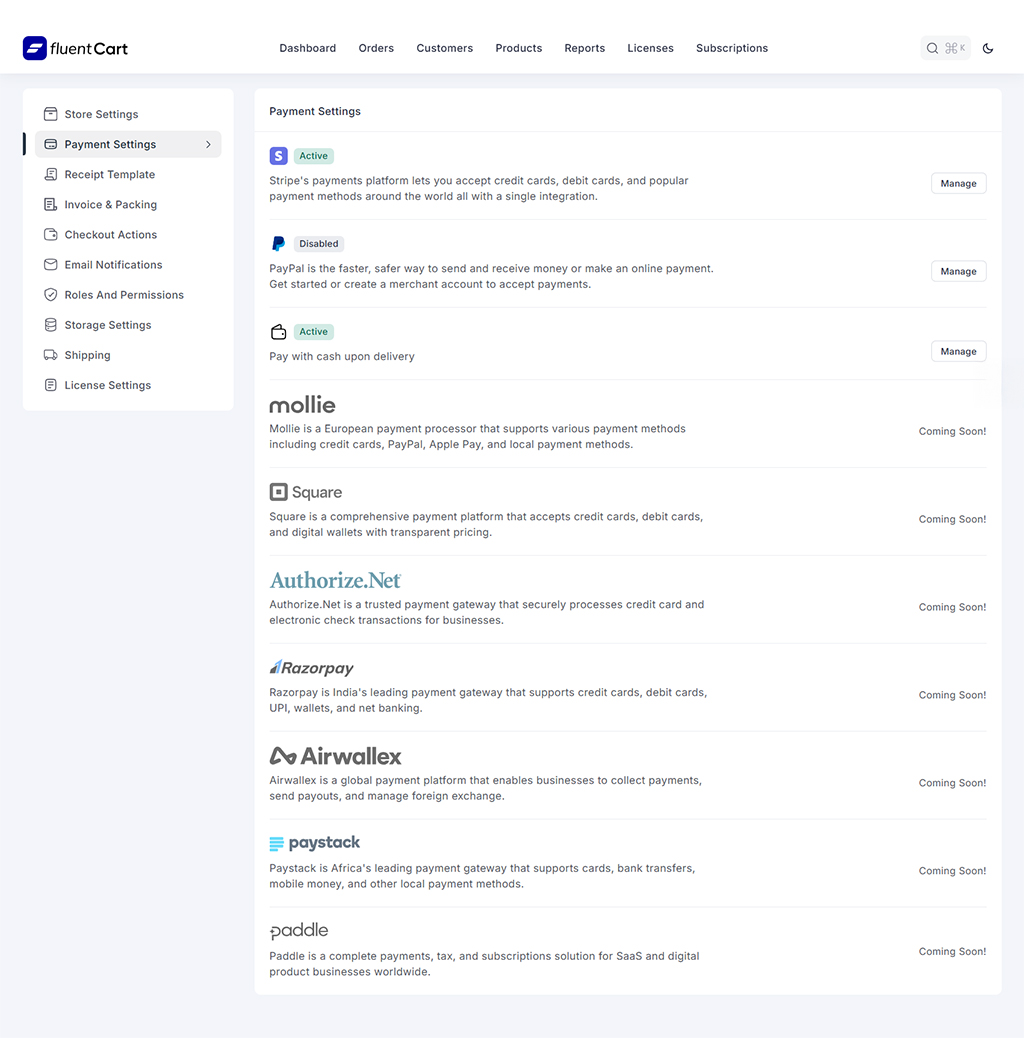Click the Payment Settings card icon
Image resolution: width=1024 pixels, height=1038 pixels.
pyautogui.click(x=50, y=144)
